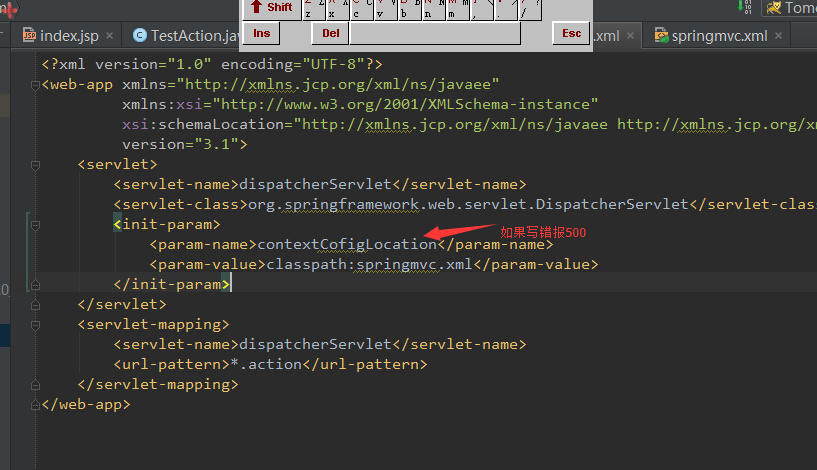Screen dimensions: 817x470
Task: Click the Esc key on on-screen keyboard
Action: click(x=571, y=33)
